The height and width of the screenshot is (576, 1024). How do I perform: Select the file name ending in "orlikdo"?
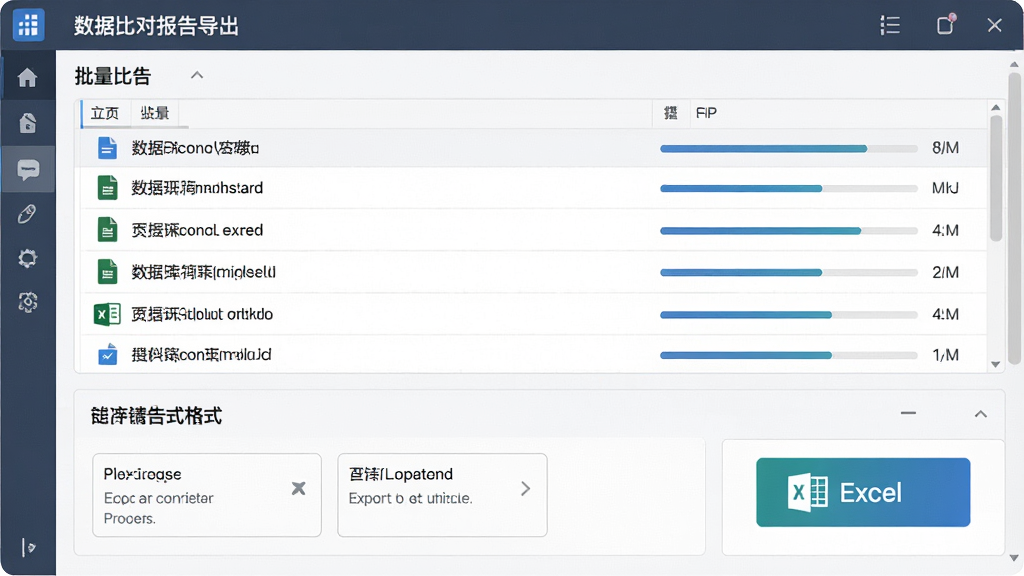(x=202, y=314)
